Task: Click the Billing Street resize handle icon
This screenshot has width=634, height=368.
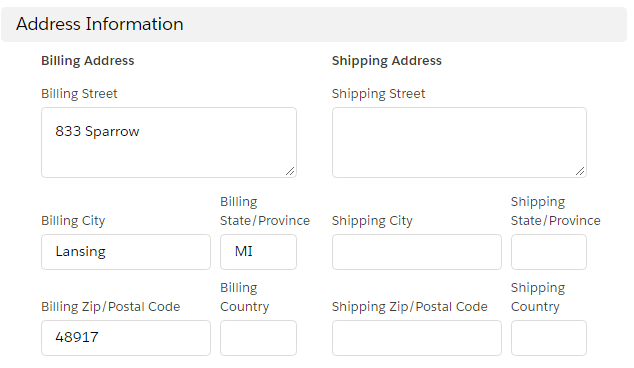Action: (x=290, y=171)
